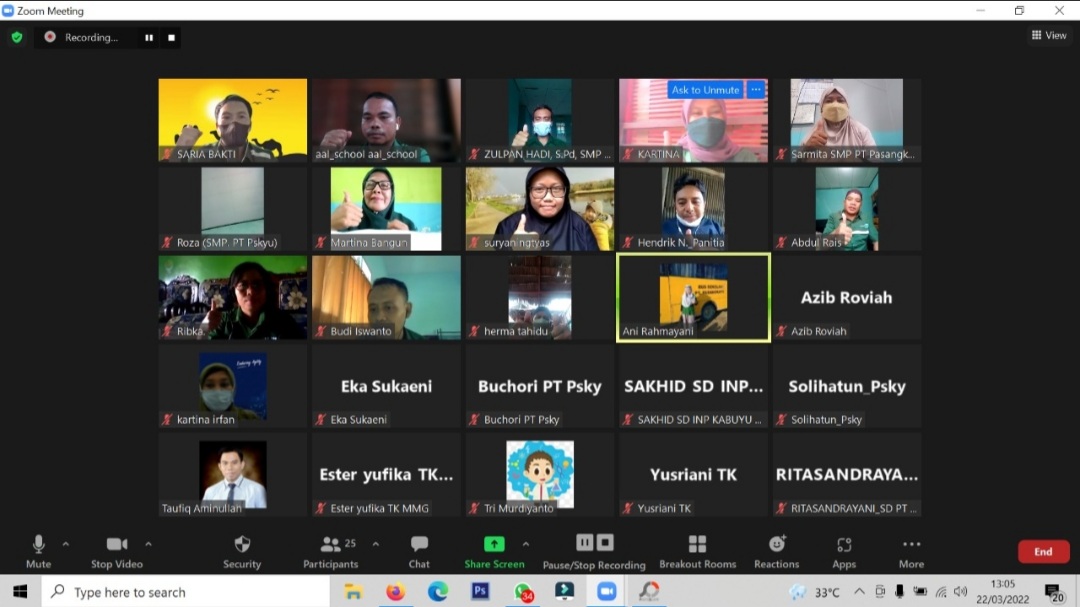Click the red End meeting button
The height and width of the screenshot is (607, 1080).
click(x=1043, y=551)
